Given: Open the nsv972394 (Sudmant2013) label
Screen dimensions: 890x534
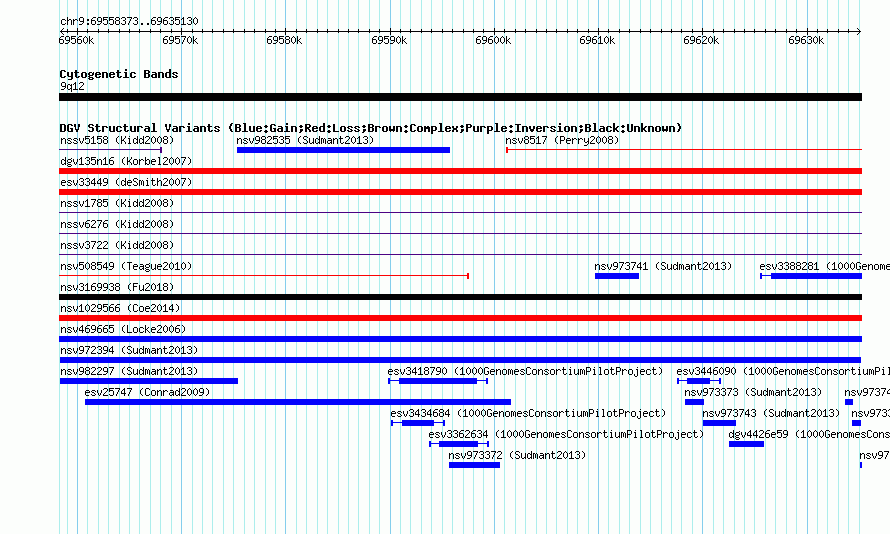Looking at the screenshot, I should point(129,350).
